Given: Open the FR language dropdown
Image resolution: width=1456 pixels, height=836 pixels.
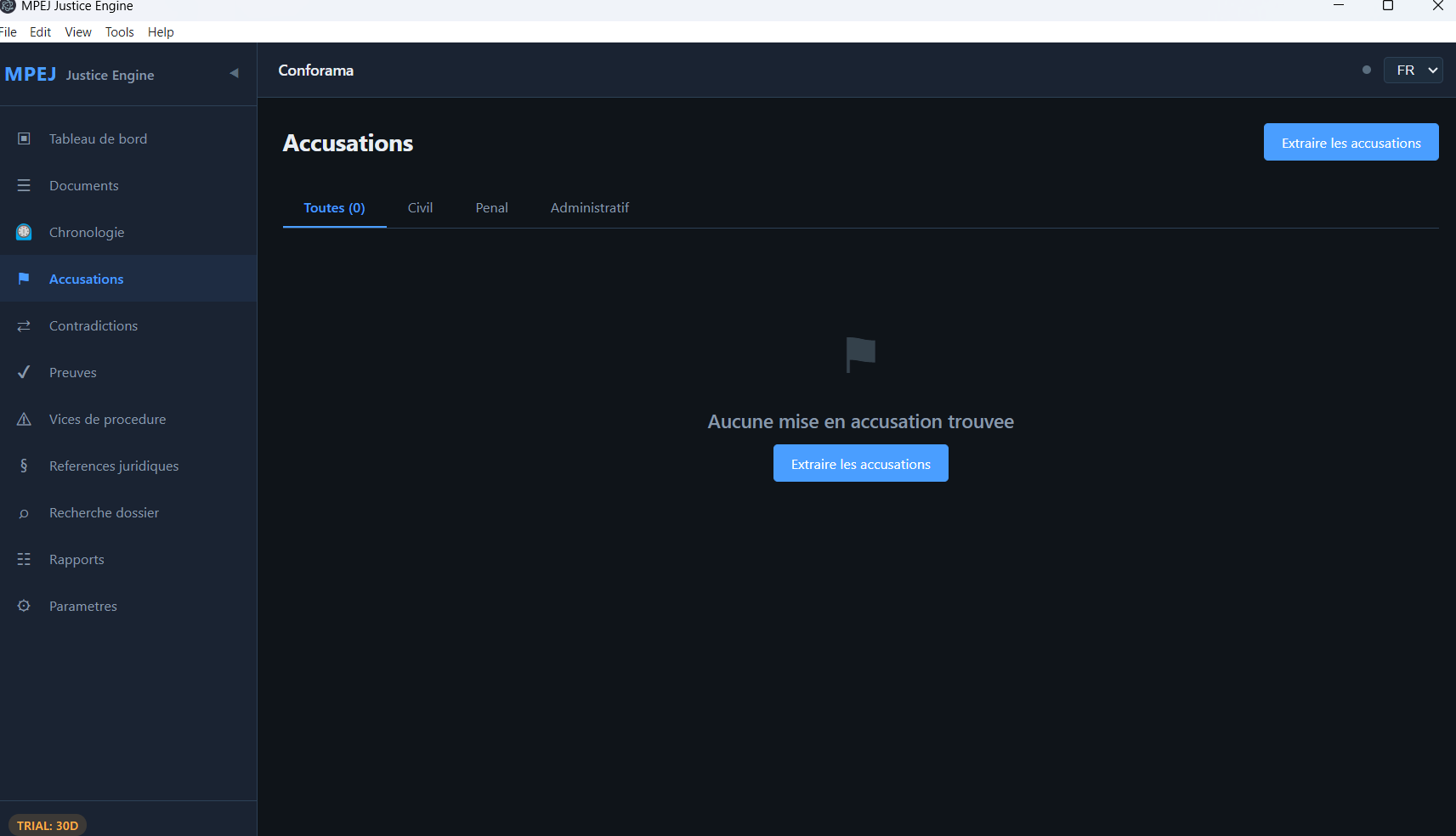Looking at the screenshot, I should pos(1413,70).
